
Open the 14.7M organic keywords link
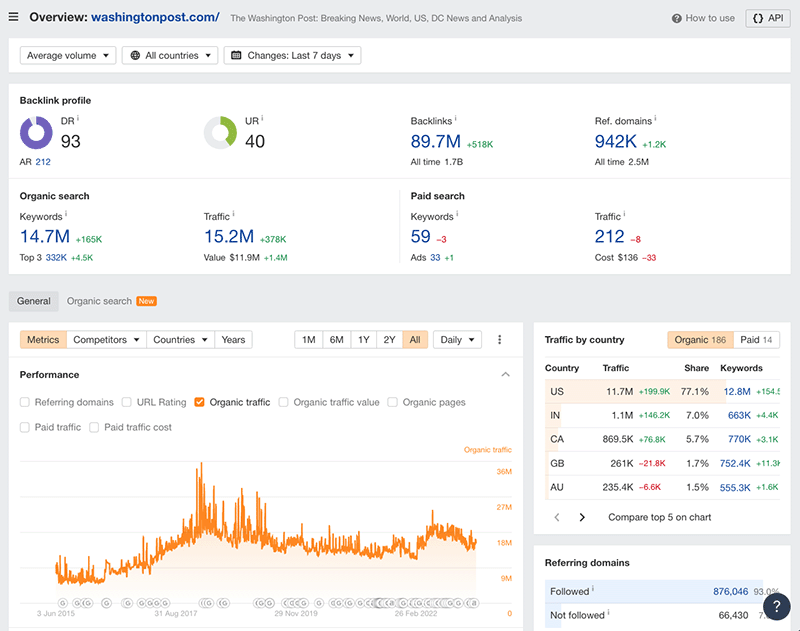click(45, 236)
